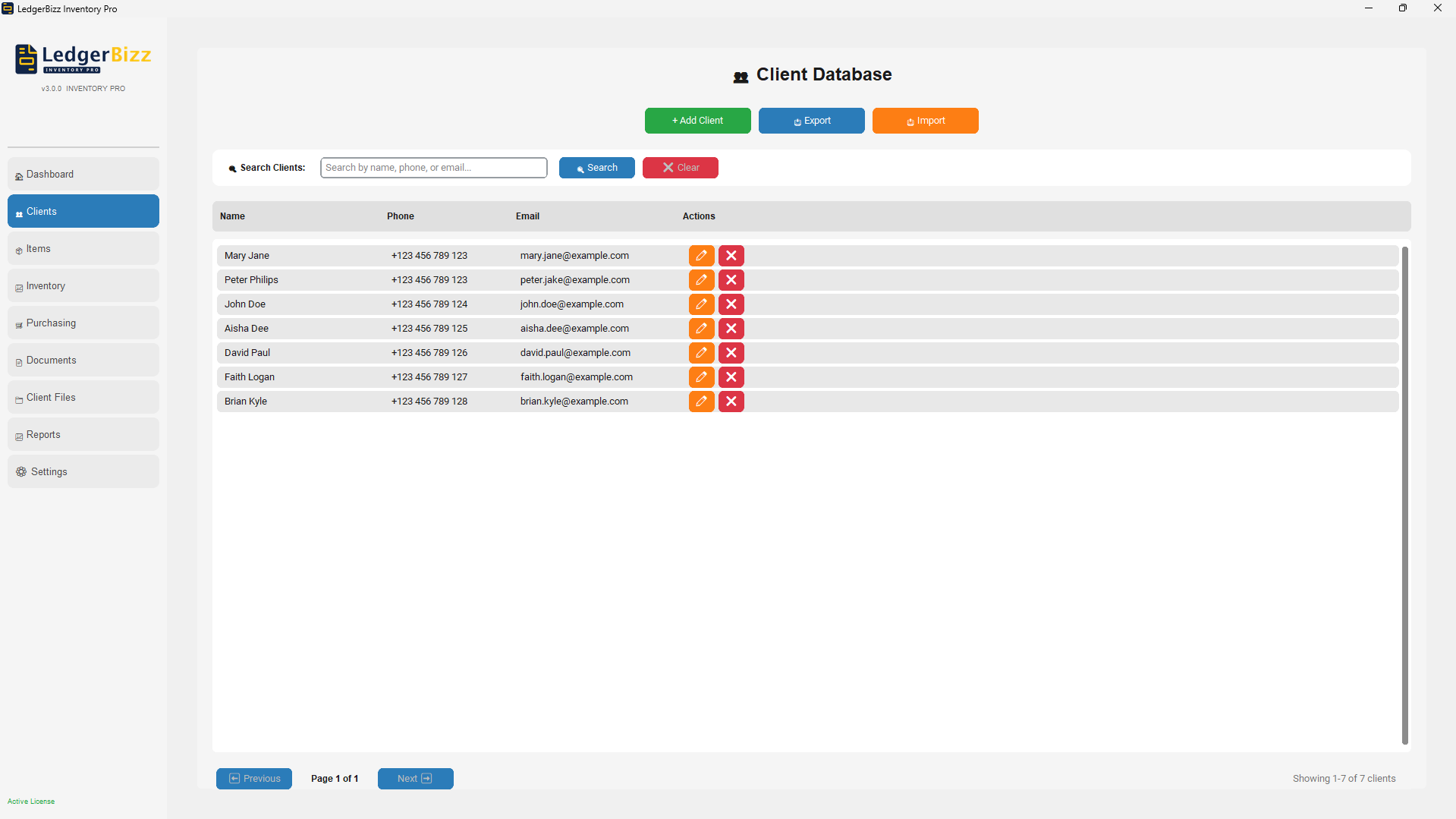This screenshot has width=1456, height=819.
Task: Select the aisha.dee@example.com email cell
Action: tap(574, 329)
